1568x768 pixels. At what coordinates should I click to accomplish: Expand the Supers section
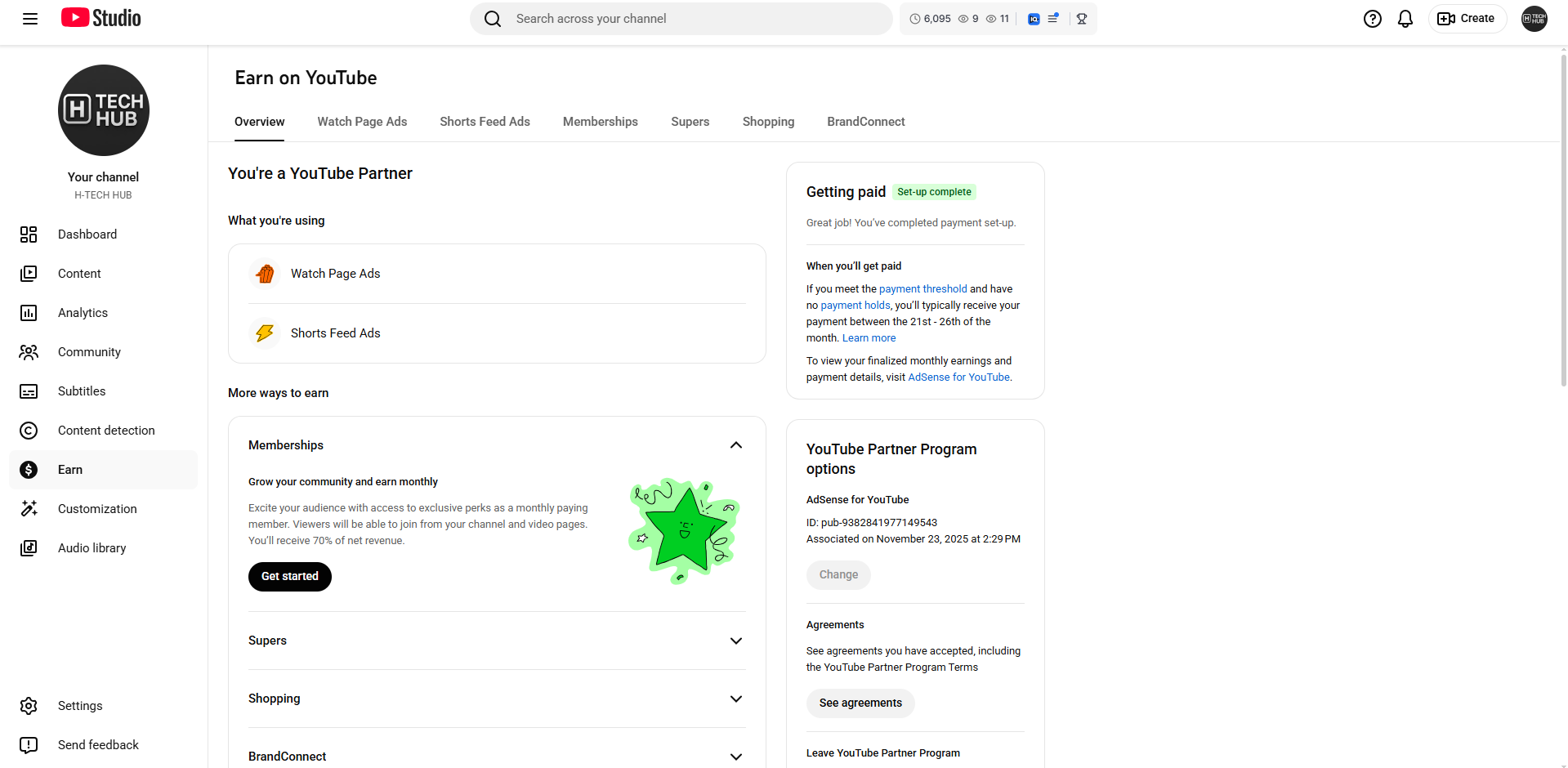pyautogui.click(x=735, y=641)
